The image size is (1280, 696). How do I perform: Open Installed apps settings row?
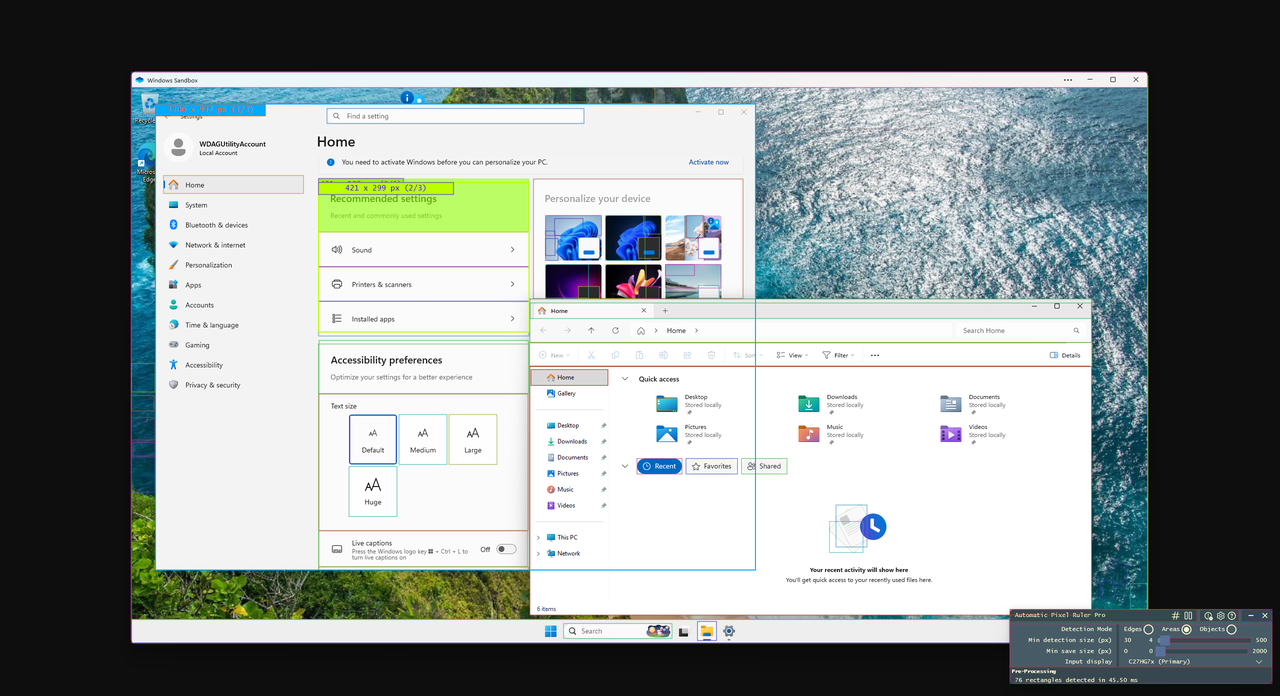click(423, 319)
